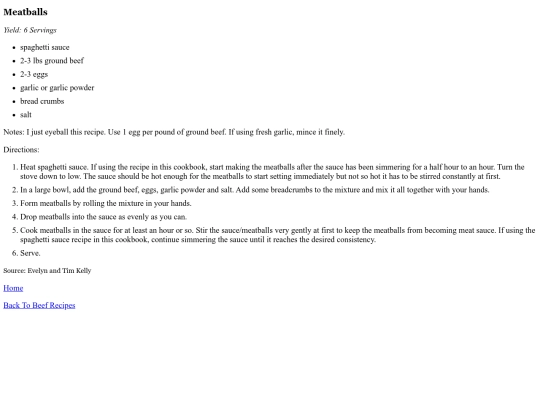
Task: Follow the Back To Beef Recipes link
Action: click(x=39, y=305)
